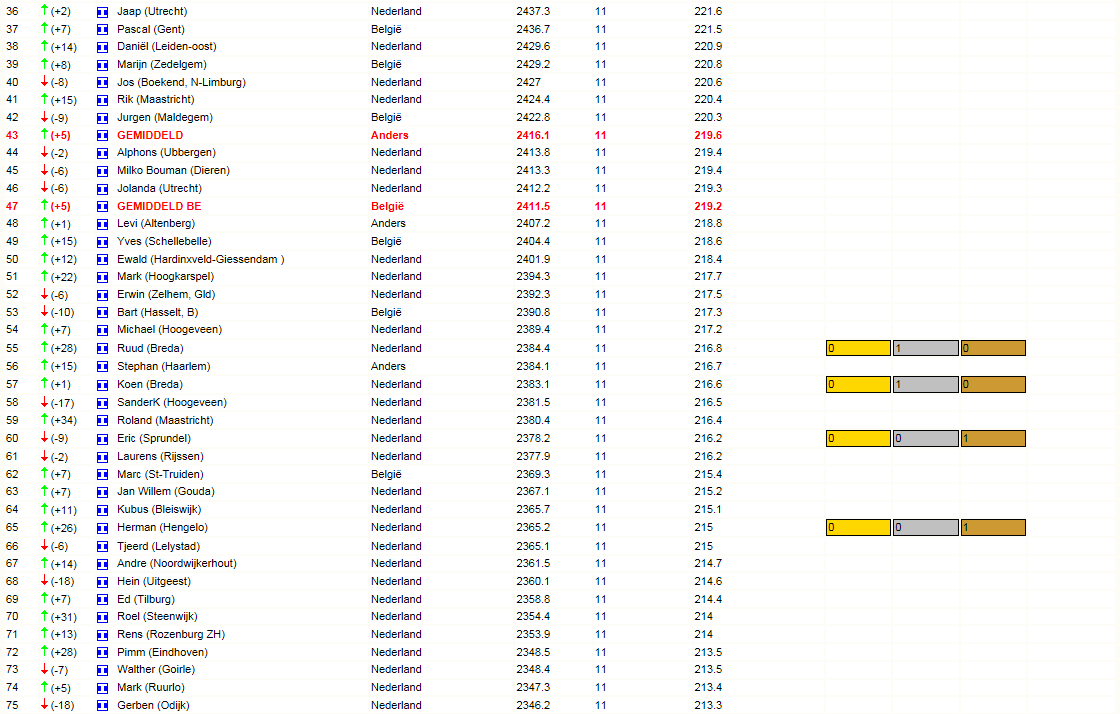Click the België country cell for Marc (St-Truiden)
The width and height of the screenshot is (1120, 714).
point(386,474)
